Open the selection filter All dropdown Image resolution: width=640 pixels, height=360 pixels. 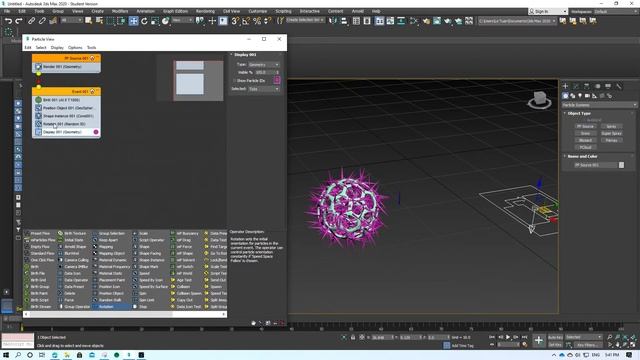point(71,20)
